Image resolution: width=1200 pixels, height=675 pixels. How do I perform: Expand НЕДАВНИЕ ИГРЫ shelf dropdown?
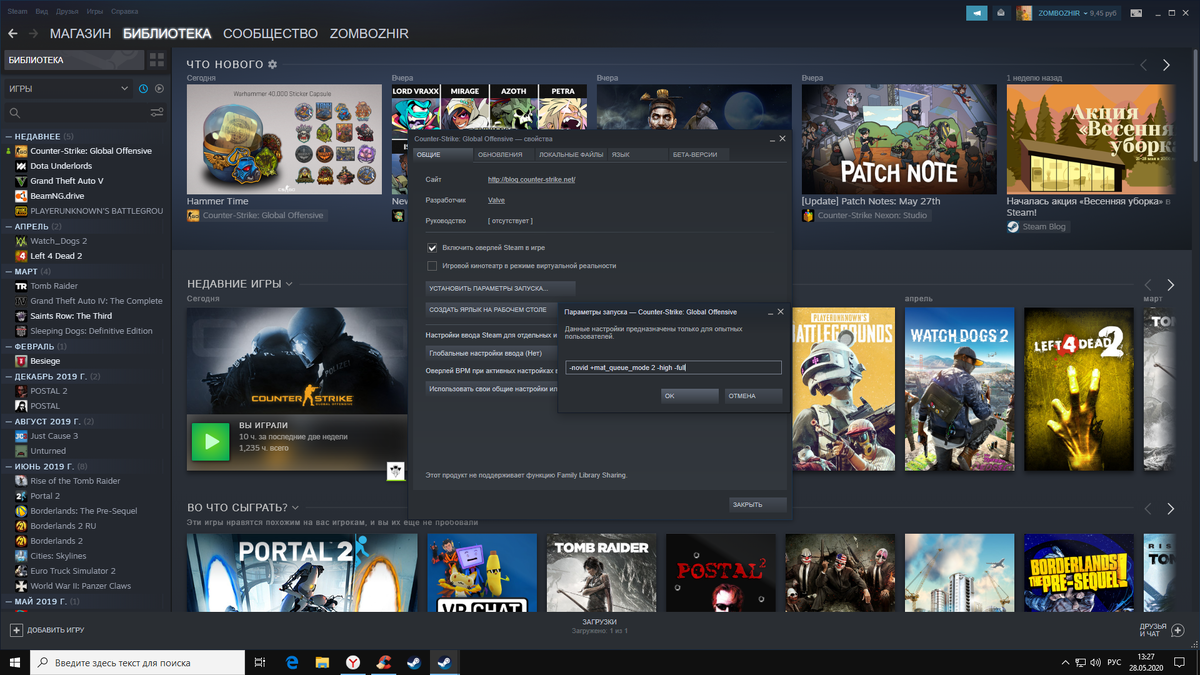[289, 284]
